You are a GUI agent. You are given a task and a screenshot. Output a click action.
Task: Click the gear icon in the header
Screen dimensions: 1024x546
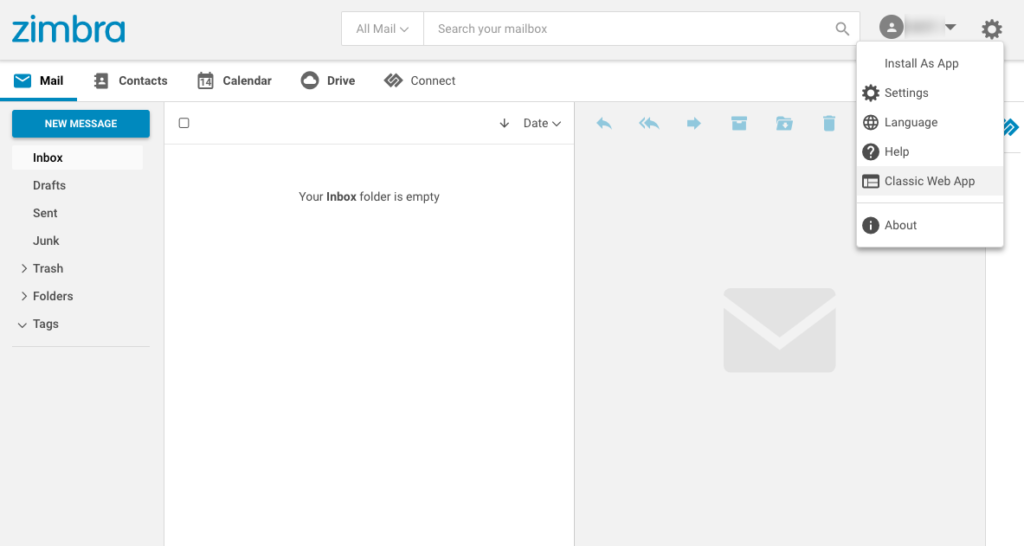tap(991, 29)
